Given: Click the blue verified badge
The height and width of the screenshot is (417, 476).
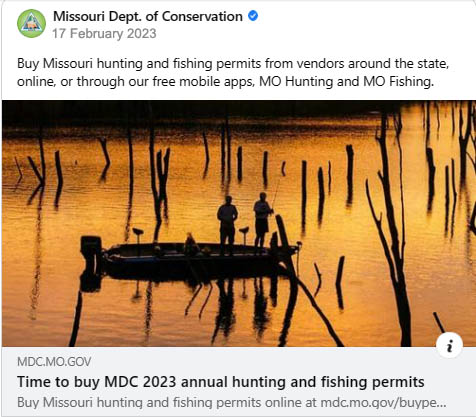Looking at the screenshot, I should click(x=253, y=16).
